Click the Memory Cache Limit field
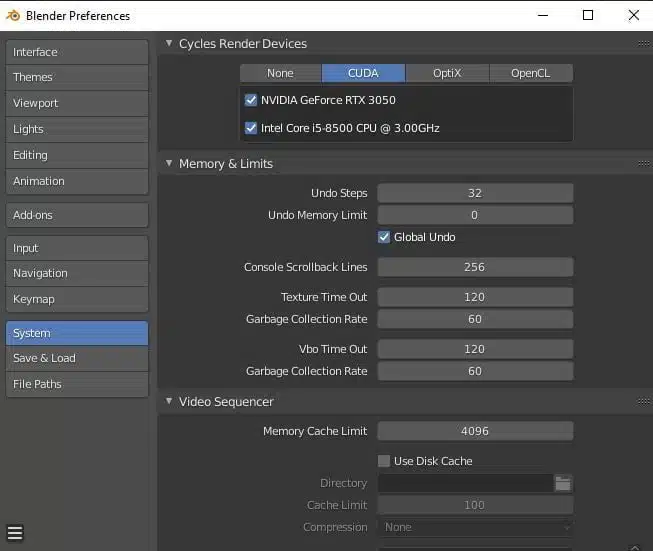 (x=475, y=431)
